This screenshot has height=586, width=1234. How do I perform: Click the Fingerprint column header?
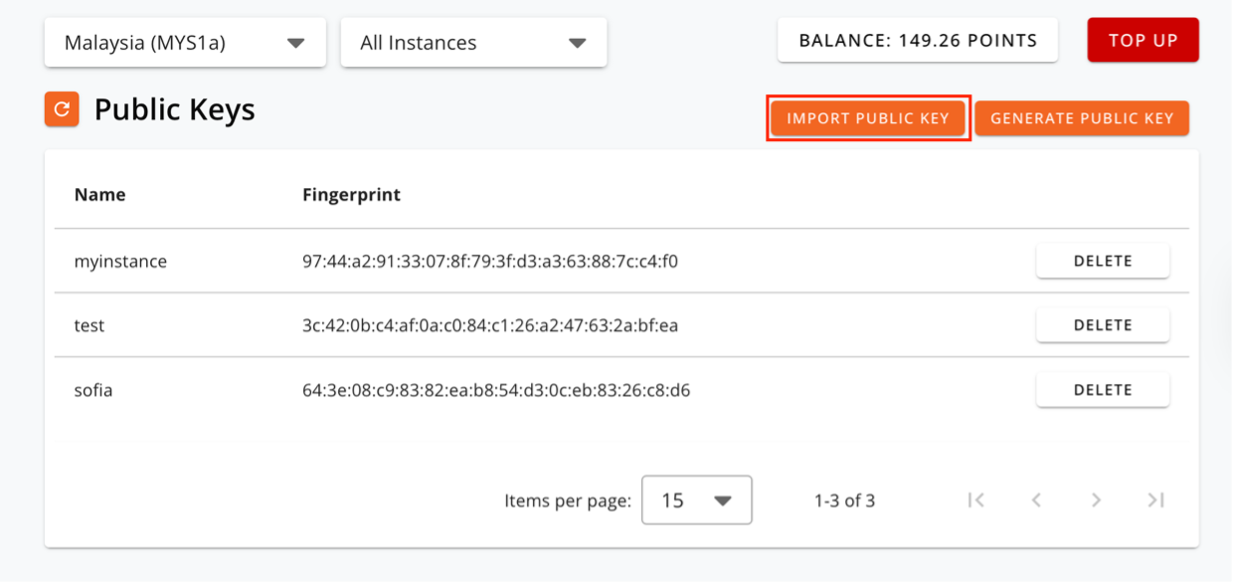click(x=351, y=195)
